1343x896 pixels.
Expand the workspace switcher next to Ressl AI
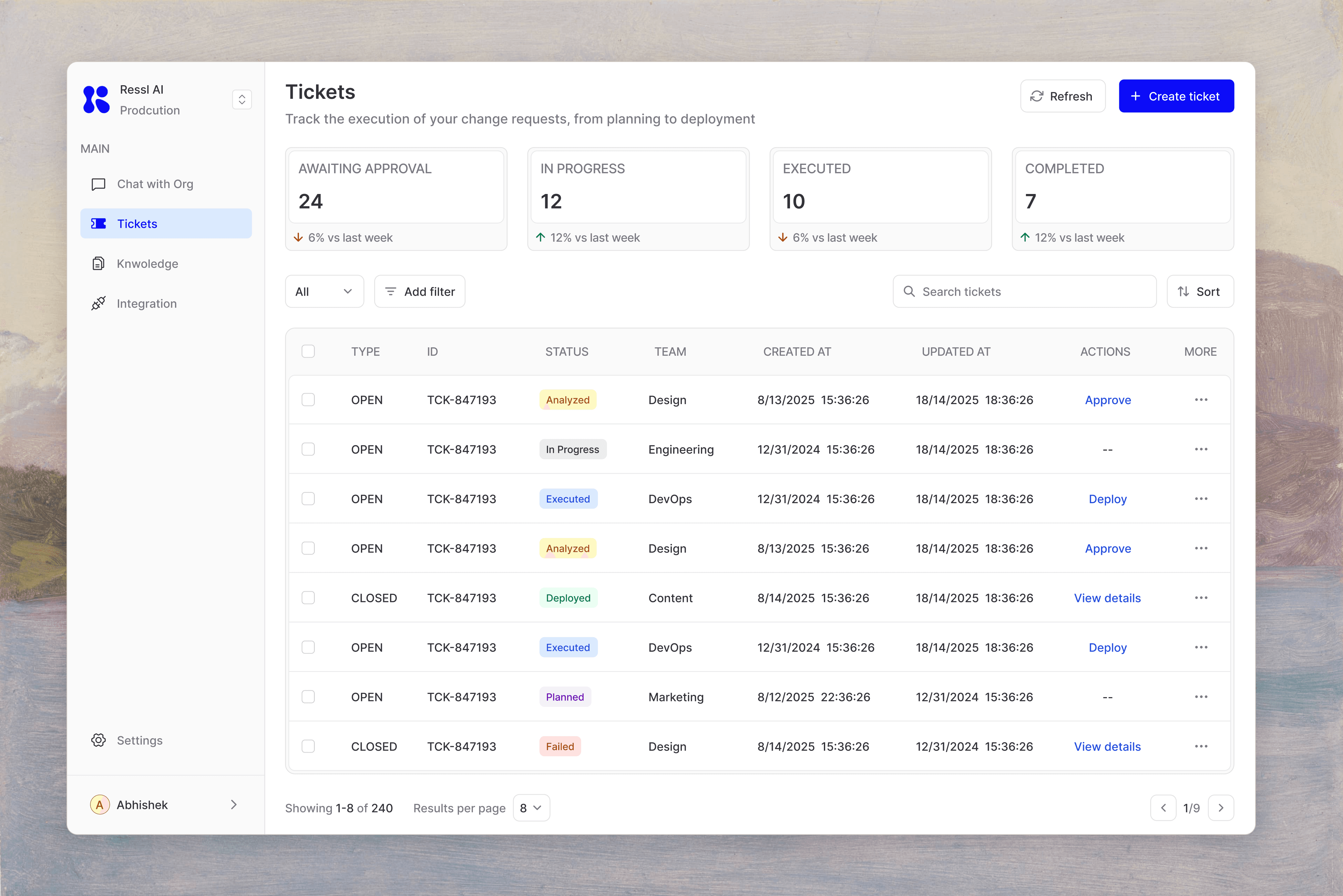(x=242, y=99)
